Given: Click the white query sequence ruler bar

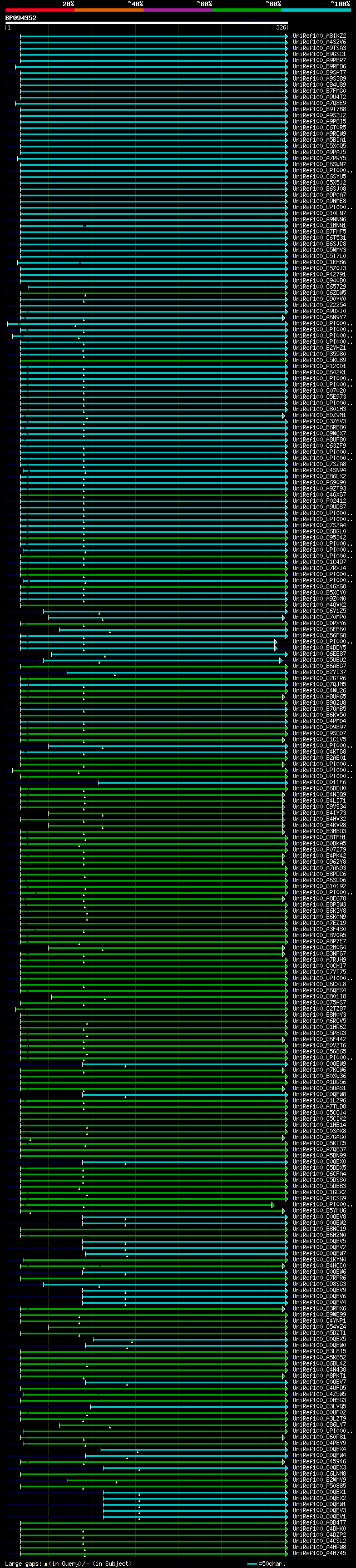Looking at the screenshot, I should (146, 22).
